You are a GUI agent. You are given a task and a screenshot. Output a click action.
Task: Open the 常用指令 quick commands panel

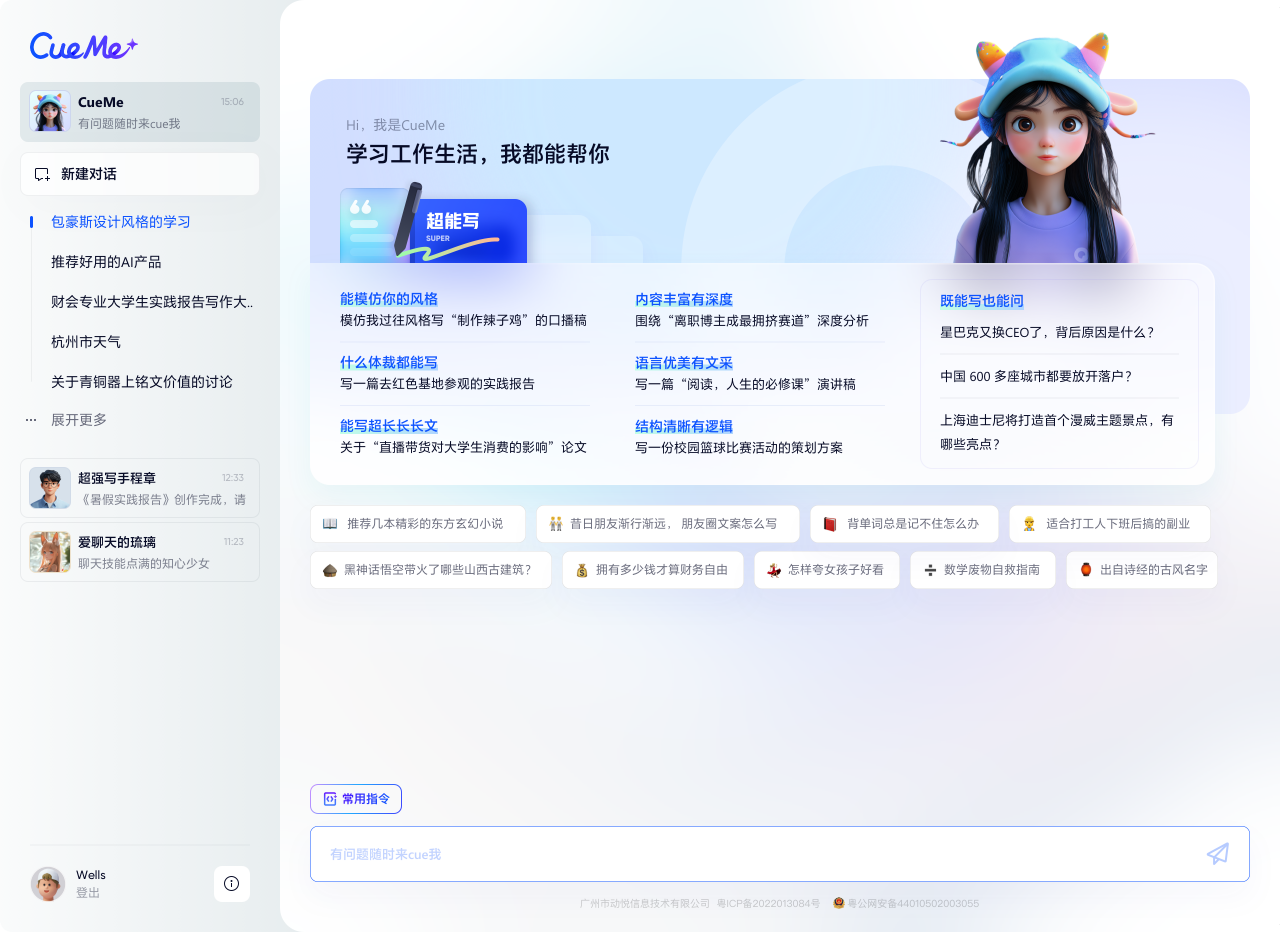tap(356, 798)
